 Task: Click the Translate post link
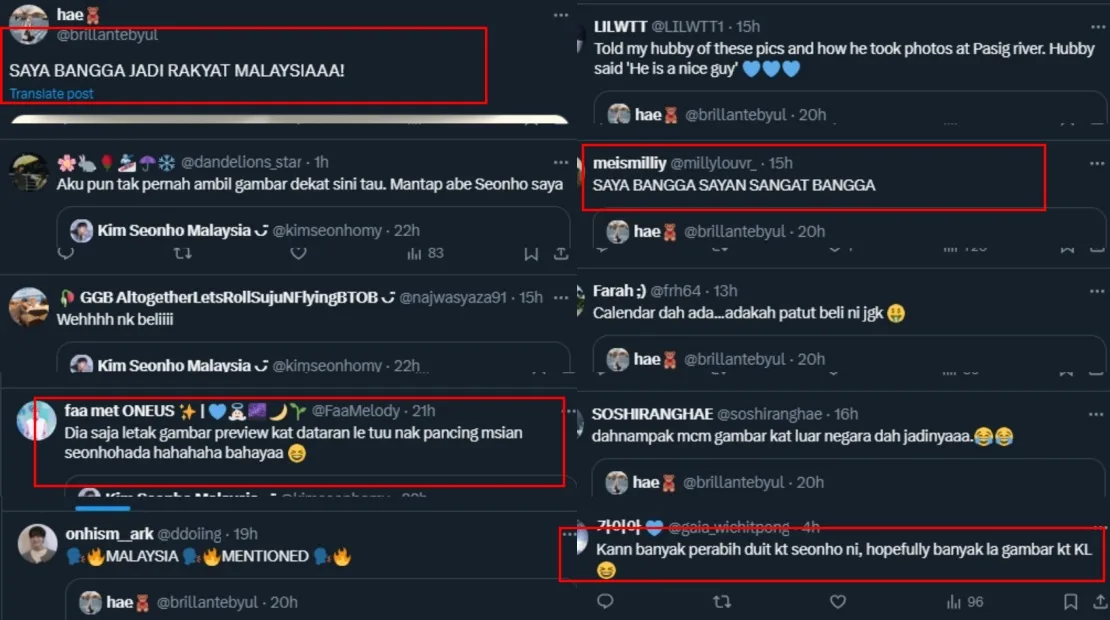coord(52,94)
